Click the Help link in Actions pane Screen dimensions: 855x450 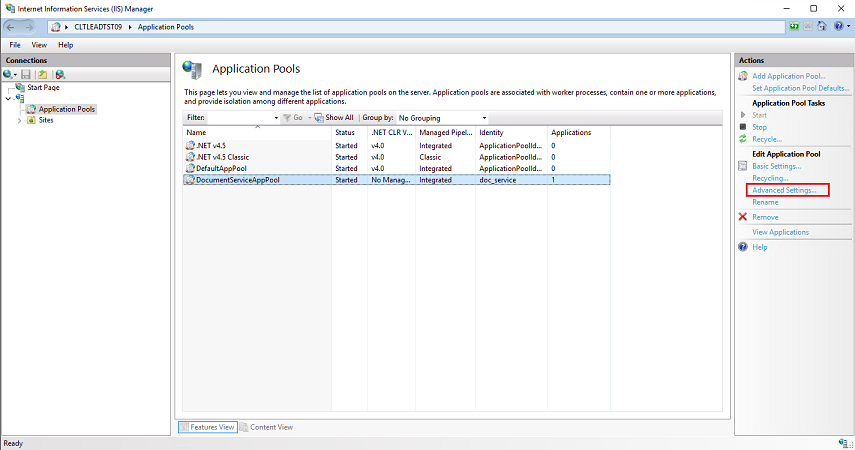760,247
